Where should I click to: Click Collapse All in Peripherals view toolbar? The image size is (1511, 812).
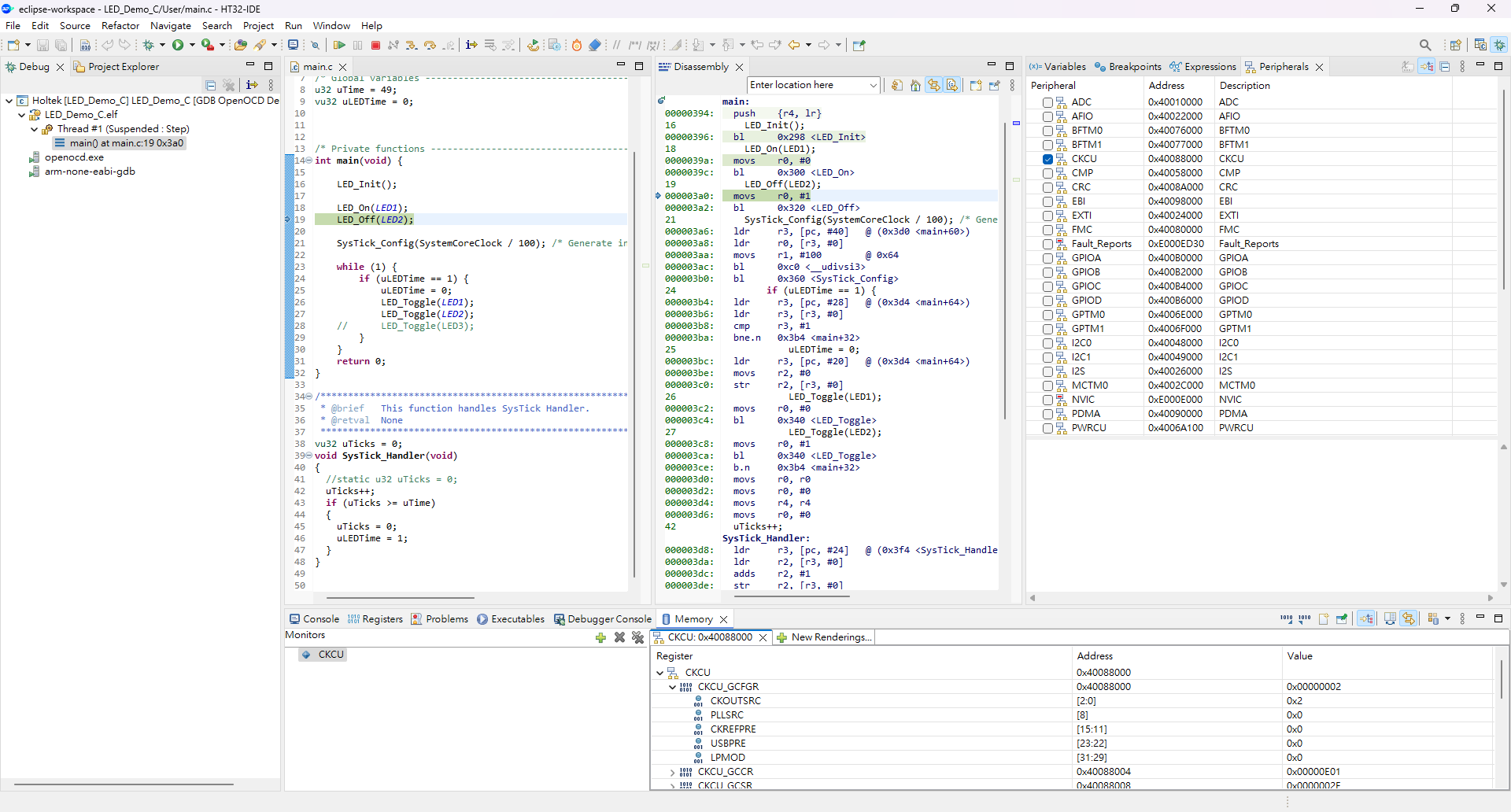(1445, 67)
